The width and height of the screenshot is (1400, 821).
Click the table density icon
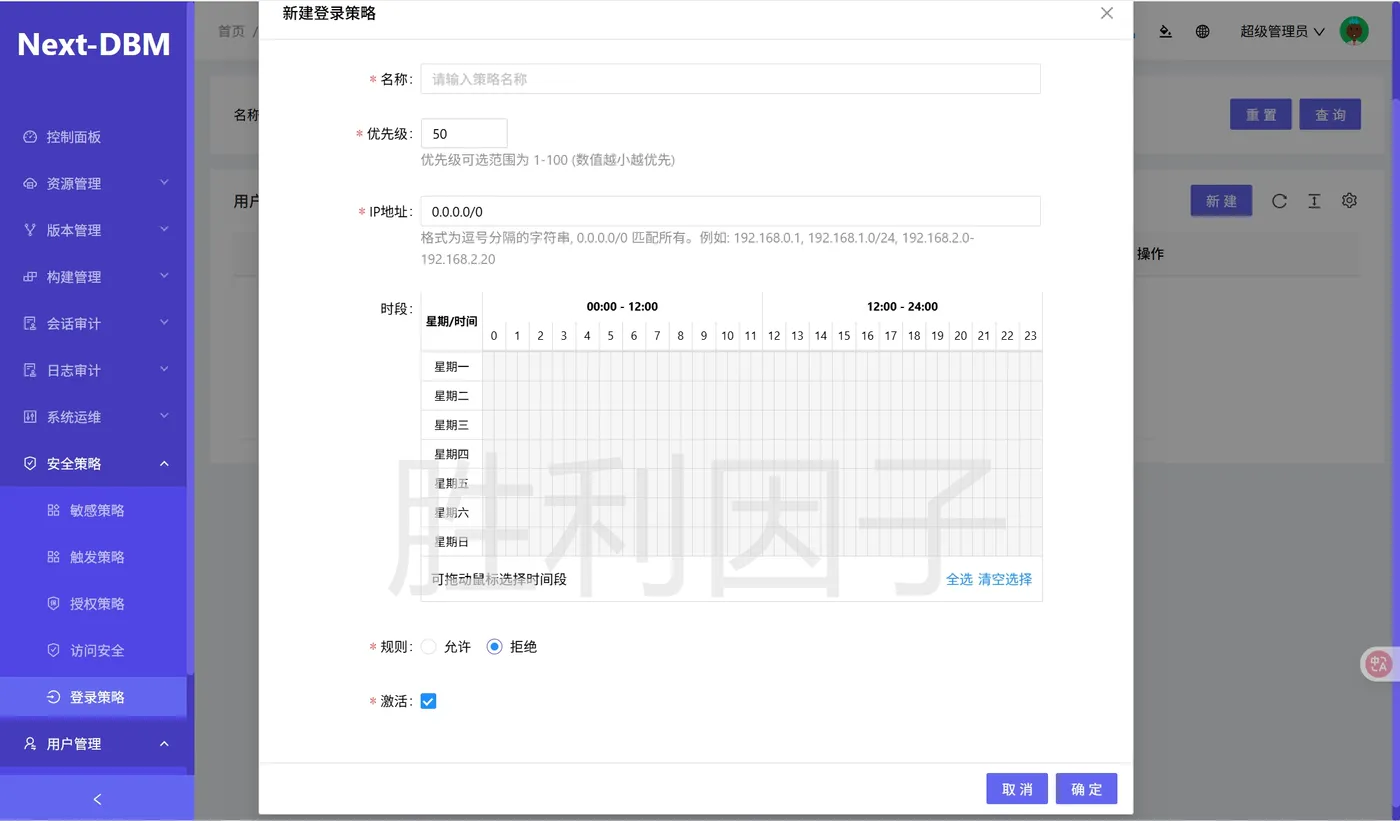pyautogui.click(x=1314, y=201)
